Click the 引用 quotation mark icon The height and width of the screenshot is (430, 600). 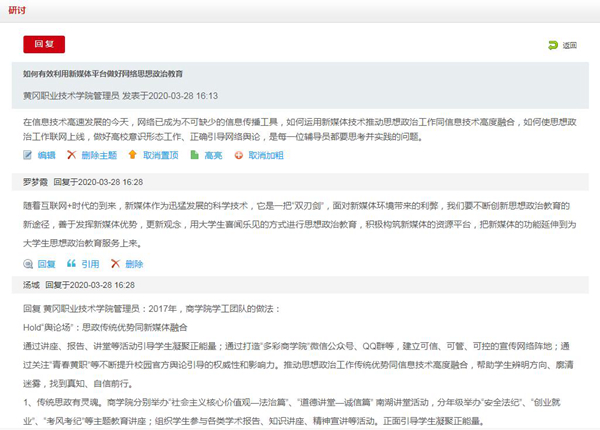(71, 264)
